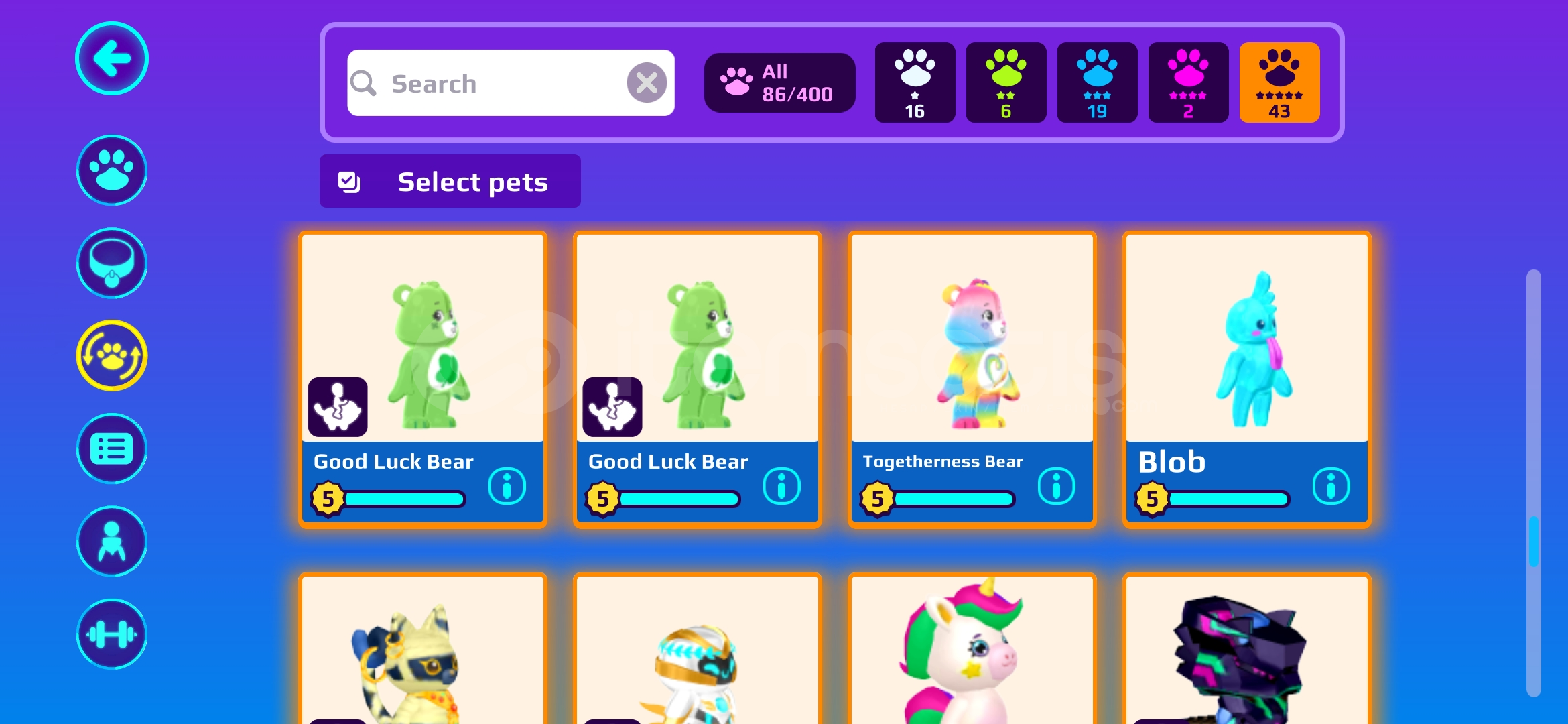1568x724 pixels.
Task: Click the ride icon on first Good Luck Bear
Action: [x=338, y=407]
